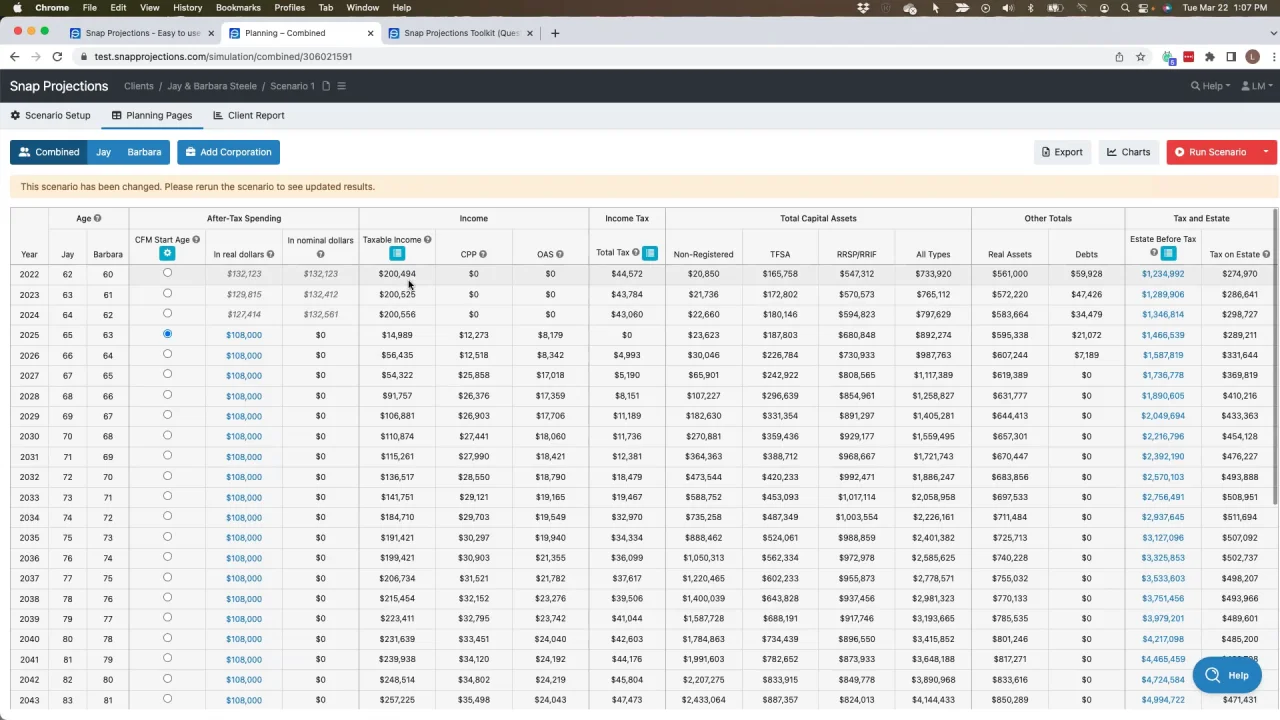Viewport: 1280px width, 720px height.
Task: Switch to Scenario Setup tab
Action: [51, 115]
